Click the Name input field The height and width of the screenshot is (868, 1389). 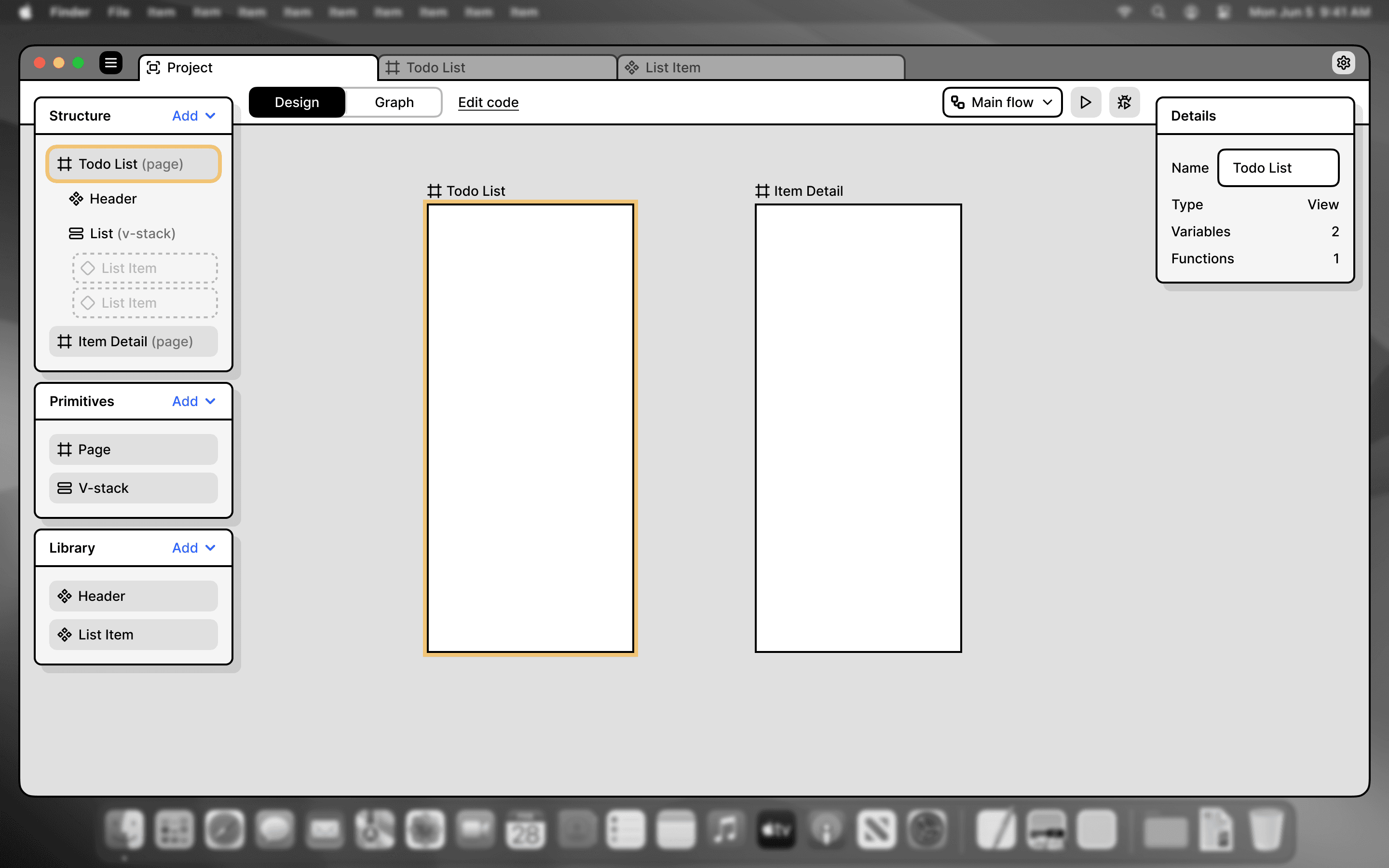[x=1278, y=168]
